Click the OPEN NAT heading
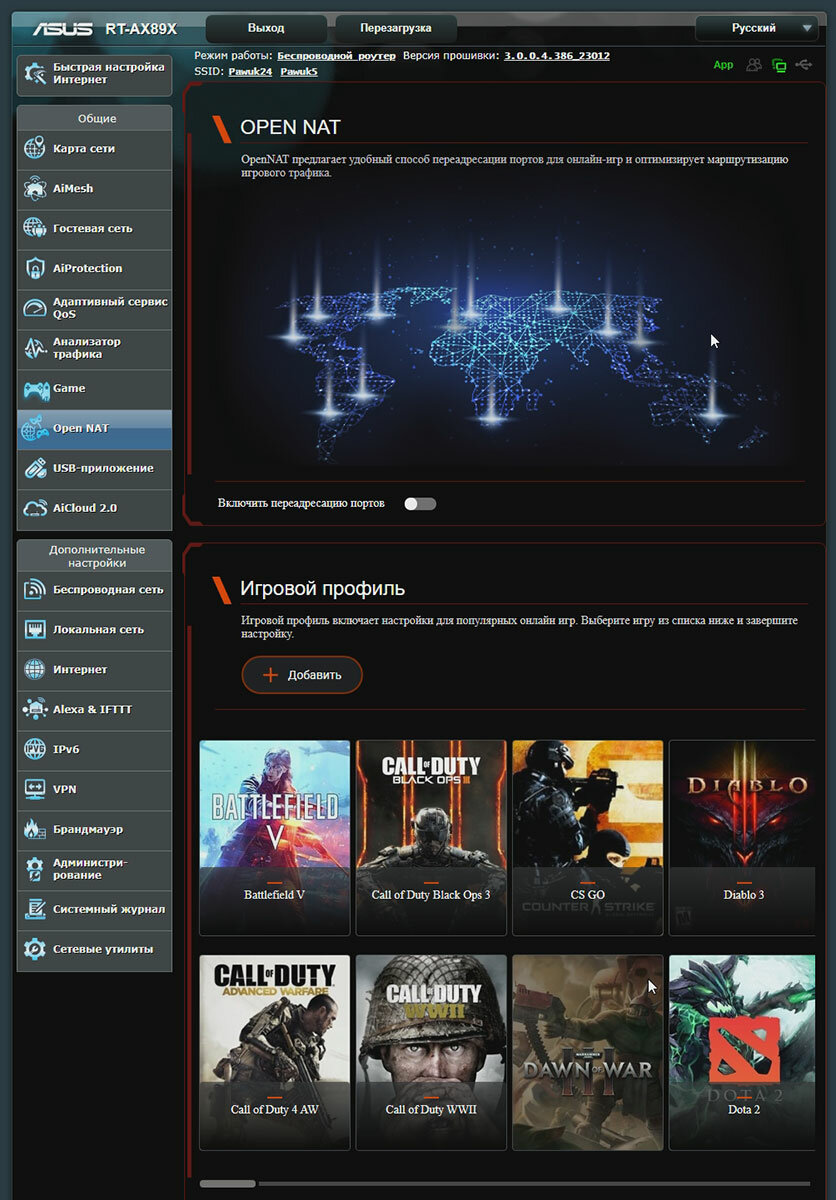Viewport: 836px width, 1200px height. pos(290,127)
